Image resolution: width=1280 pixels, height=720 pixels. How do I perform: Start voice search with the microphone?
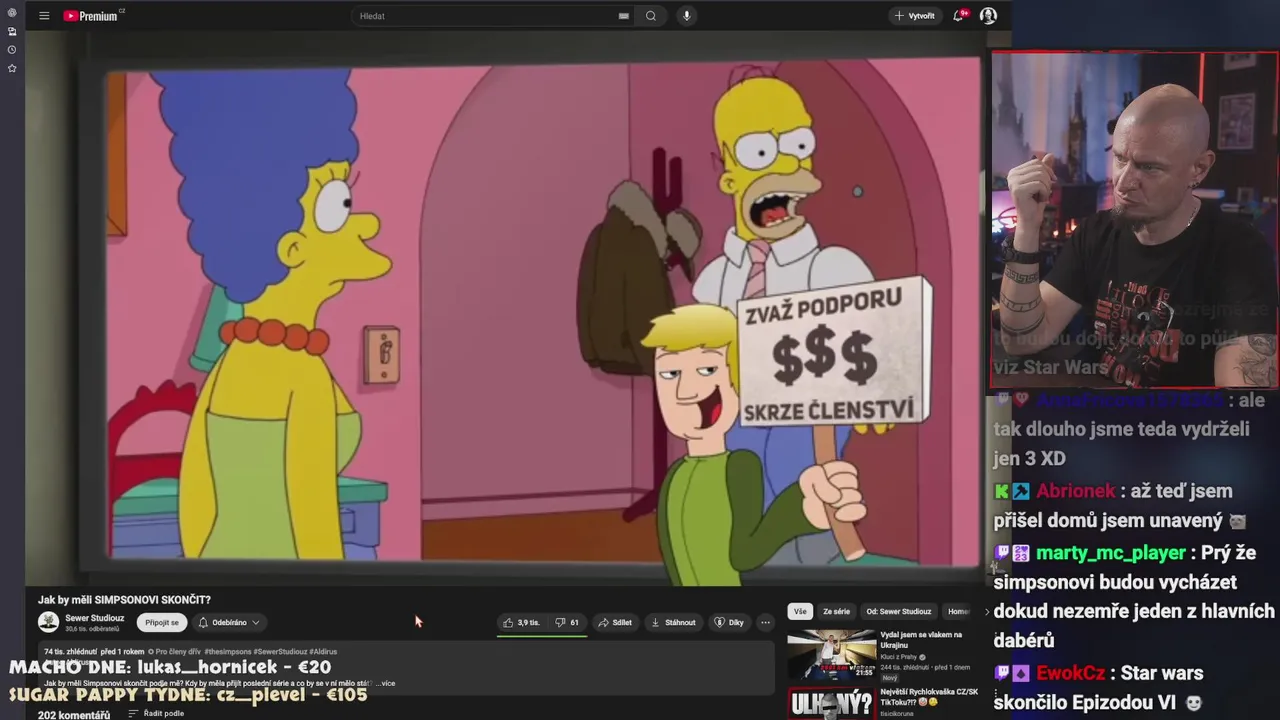pyautogui.click(x=686, y=16)
